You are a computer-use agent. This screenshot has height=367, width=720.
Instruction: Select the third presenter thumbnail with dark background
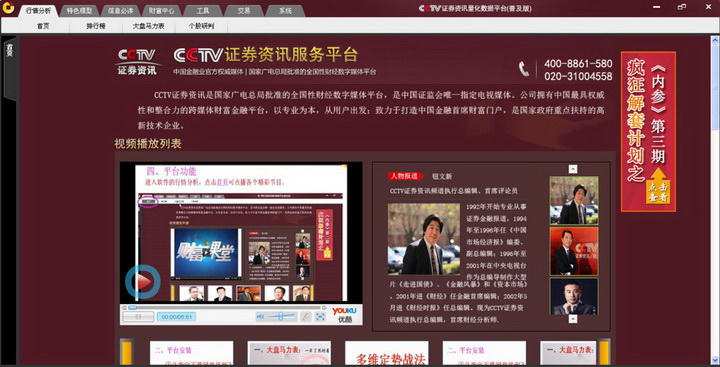[x=574, y=296]
